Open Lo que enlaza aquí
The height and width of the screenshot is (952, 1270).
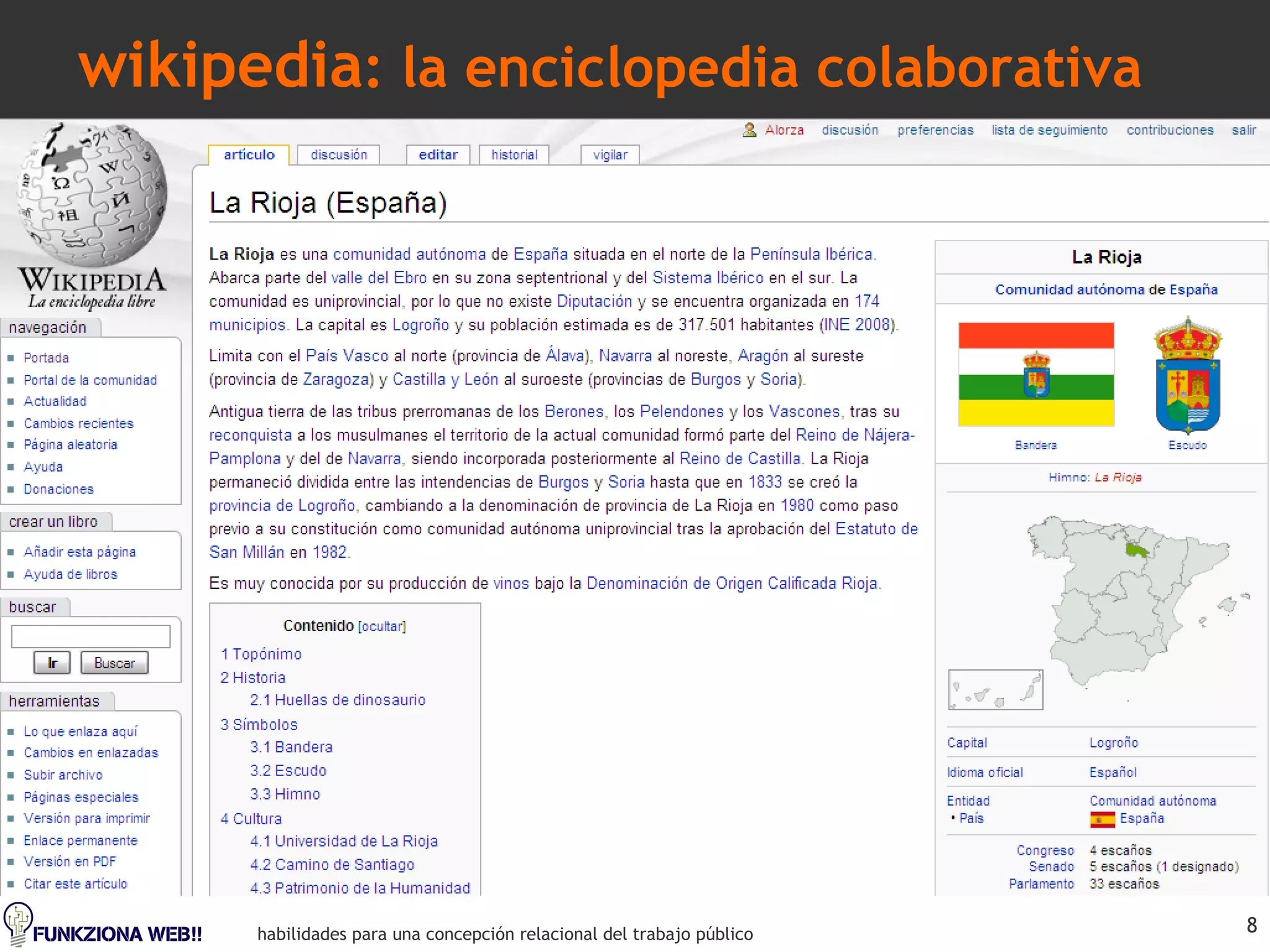pos(80,731)
